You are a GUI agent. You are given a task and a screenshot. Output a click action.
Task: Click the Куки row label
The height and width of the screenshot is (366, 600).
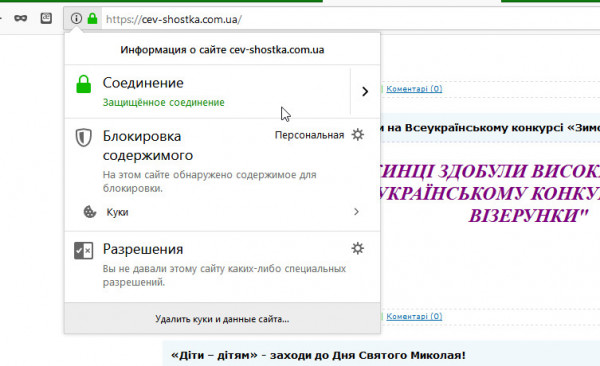pos(117,212)
